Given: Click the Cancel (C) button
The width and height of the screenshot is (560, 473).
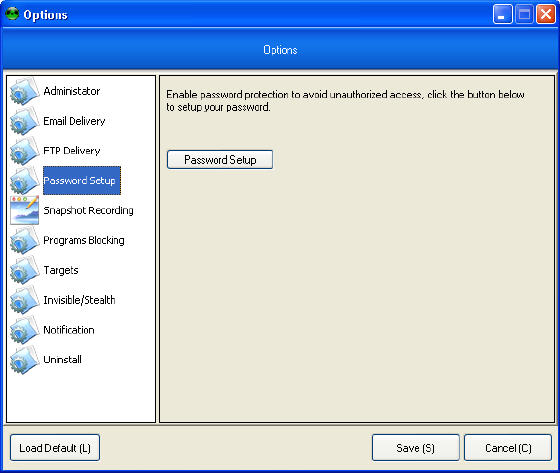Looking at the screenshot, I should point(508,448).
